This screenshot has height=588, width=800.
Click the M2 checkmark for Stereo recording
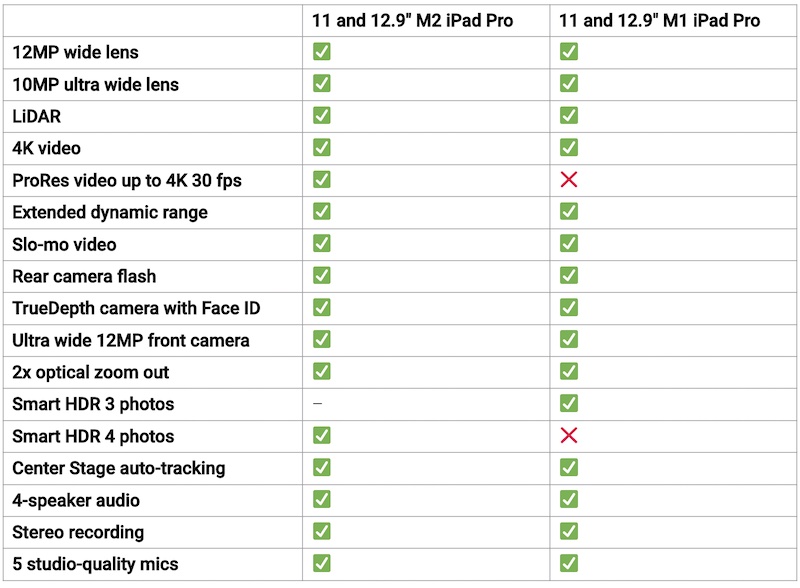click(x=322, y=532)
